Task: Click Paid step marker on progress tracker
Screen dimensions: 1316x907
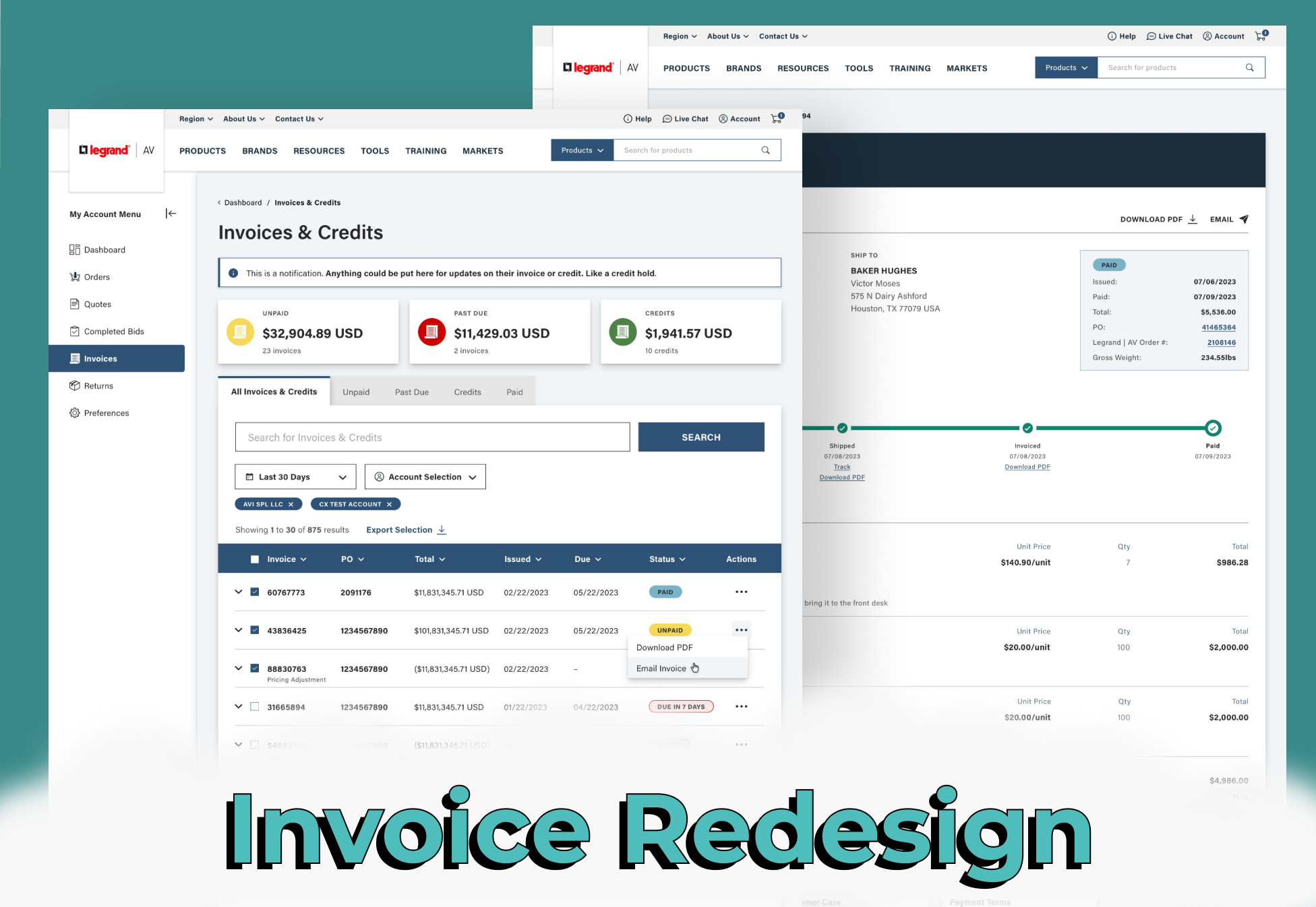Action: [1213, 428]
